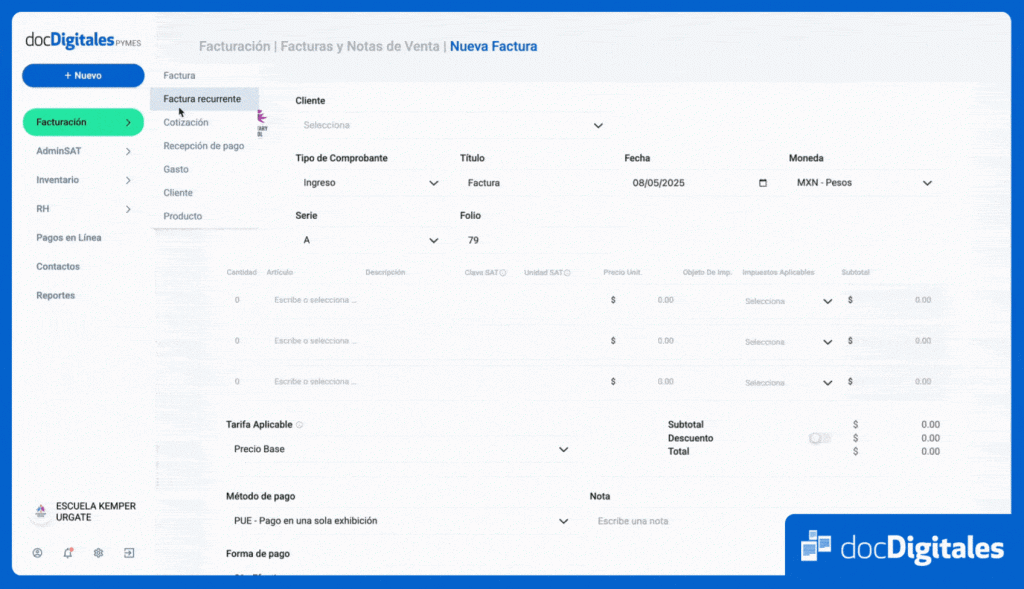The image size is (1024, 589).
Task: Expand the AdminSAT sidebar section
Action: coord(83,151)
